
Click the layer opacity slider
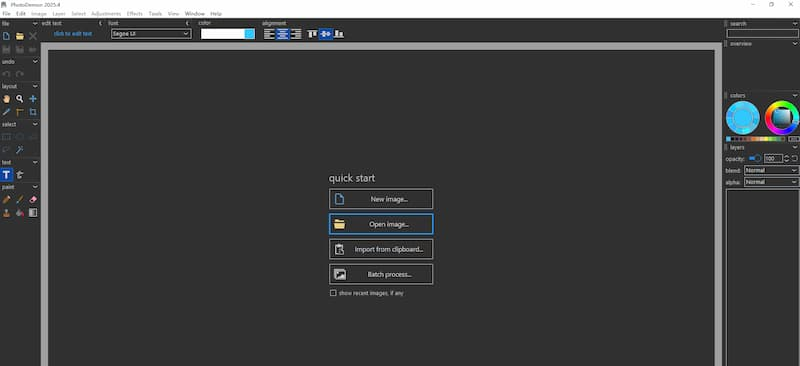coord(755,159)
